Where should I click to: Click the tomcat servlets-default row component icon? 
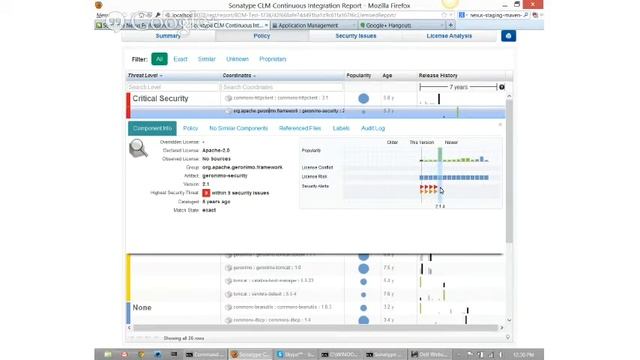click(229, 294)
